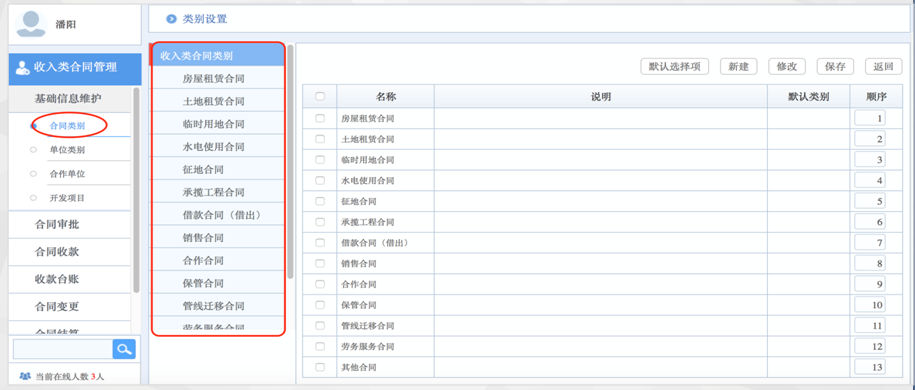Image resolution: width=915 pixels, height=390 pixels.
Task: Select 开发项目 in the sidebar
Action: (68, 198)
